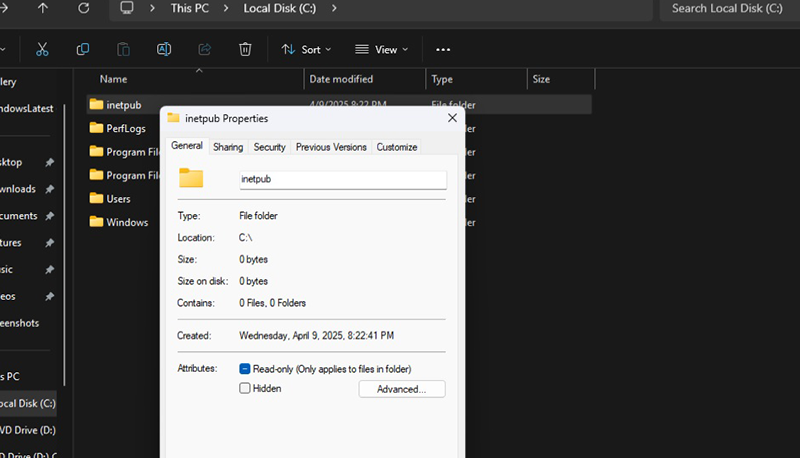
Task: Expand chevron after Local Disk (C:) breadcrumb
Action: (333, 8)
